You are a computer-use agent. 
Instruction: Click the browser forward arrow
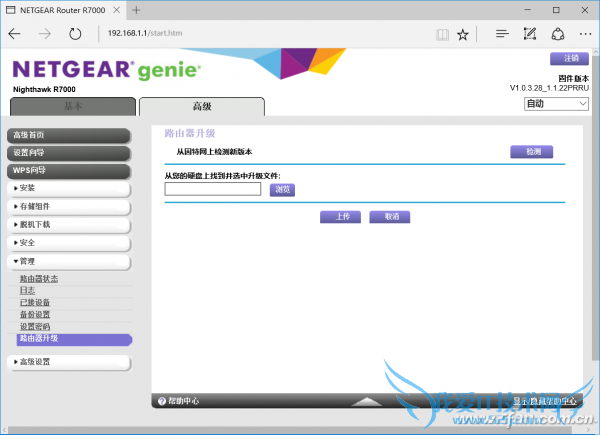45,34
